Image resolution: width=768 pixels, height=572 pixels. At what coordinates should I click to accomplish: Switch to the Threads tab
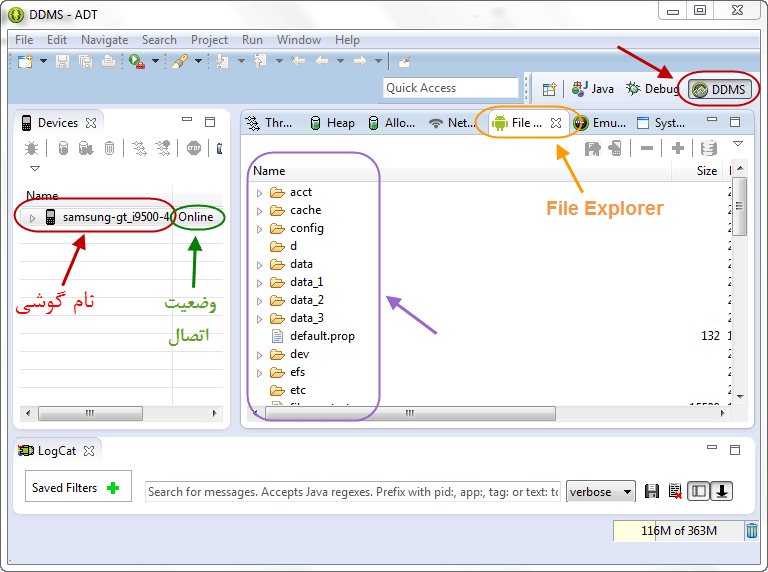268,123
